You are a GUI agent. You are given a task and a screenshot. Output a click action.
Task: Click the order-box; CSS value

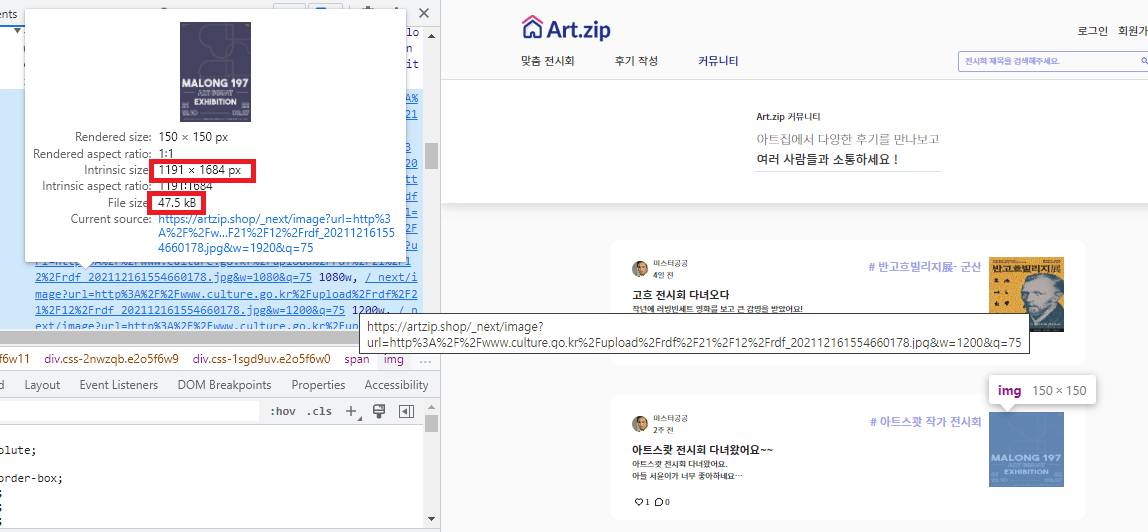[x=31, y=479]
